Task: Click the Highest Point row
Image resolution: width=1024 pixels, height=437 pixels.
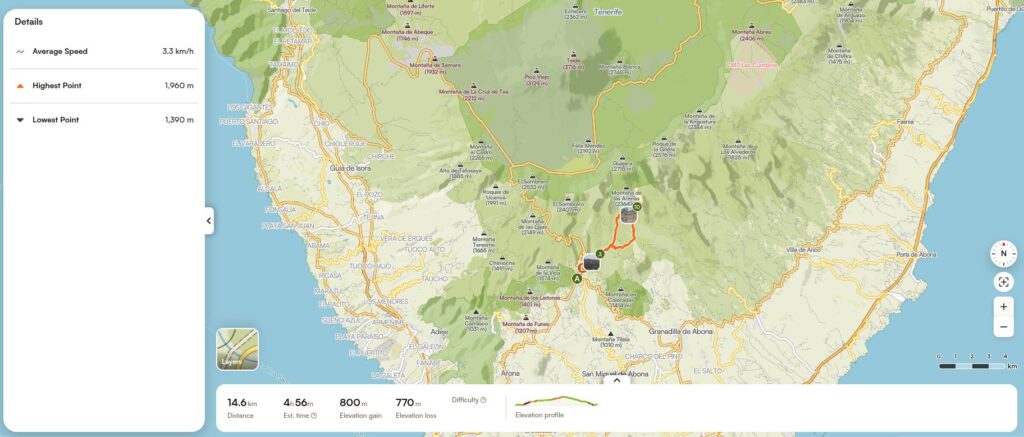Action: [104, 86]
